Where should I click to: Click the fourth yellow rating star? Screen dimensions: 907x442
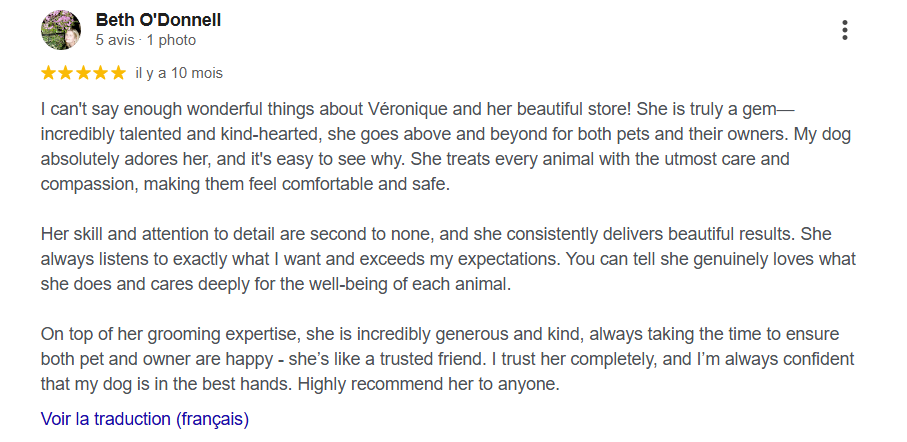click(x=101, y=73)
